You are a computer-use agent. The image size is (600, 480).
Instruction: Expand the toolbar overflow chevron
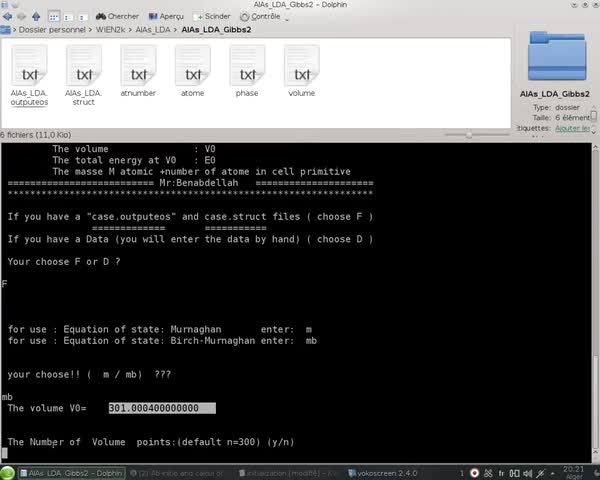[x=287, y=18]
